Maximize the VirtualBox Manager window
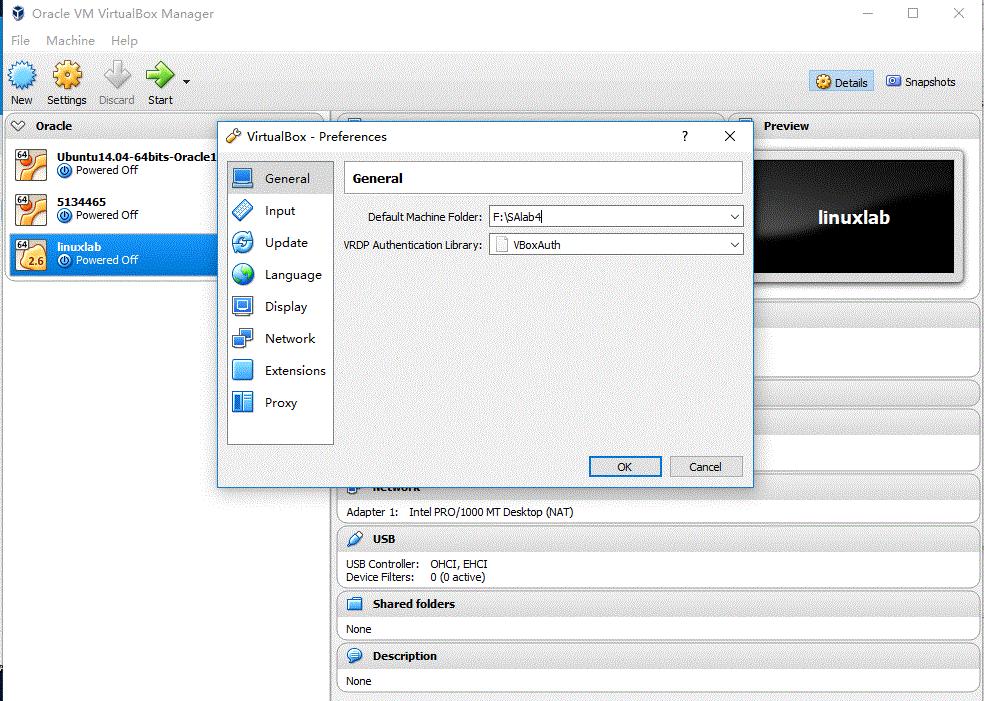The image size is (984, 701). [x=913, y=13]
